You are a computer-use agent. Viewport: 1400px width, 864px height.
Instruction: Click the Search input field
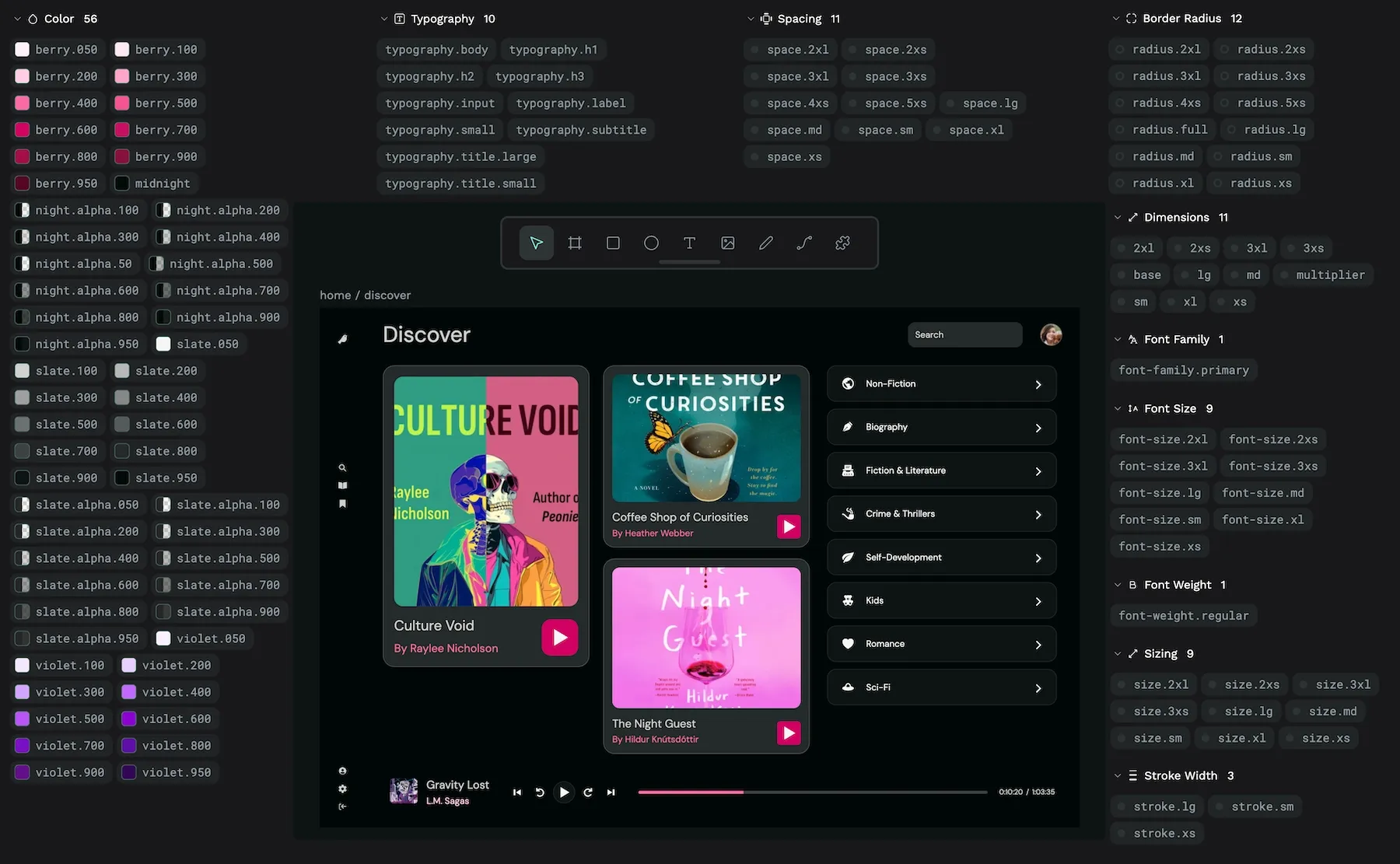(x=964, y=335)
